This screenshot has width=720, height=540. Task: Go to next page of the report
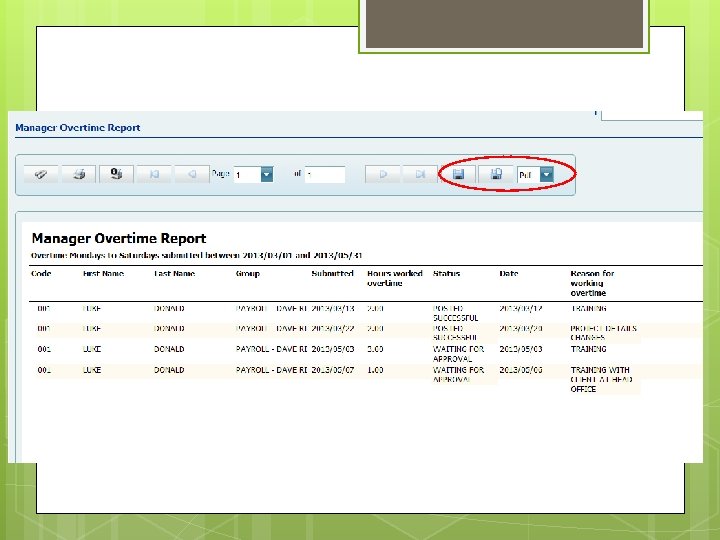coord(382,174)
